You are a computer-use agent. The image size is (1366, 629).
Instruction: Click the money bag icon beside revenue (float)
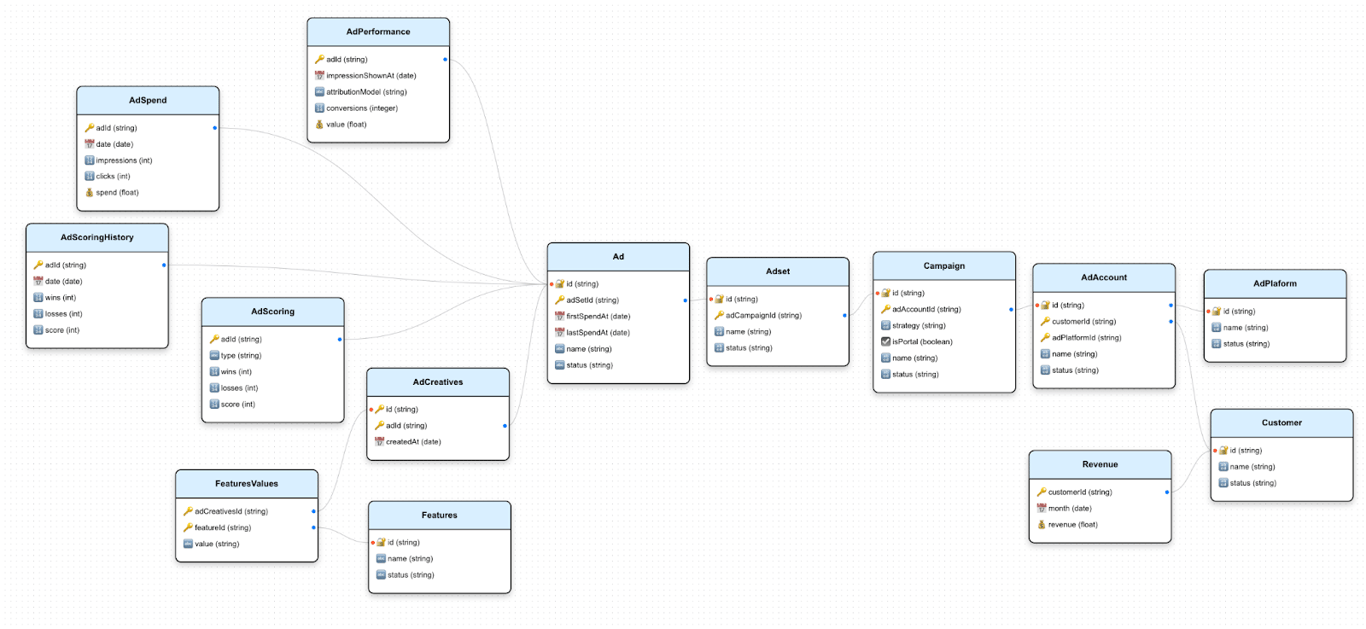(1041, 524)
